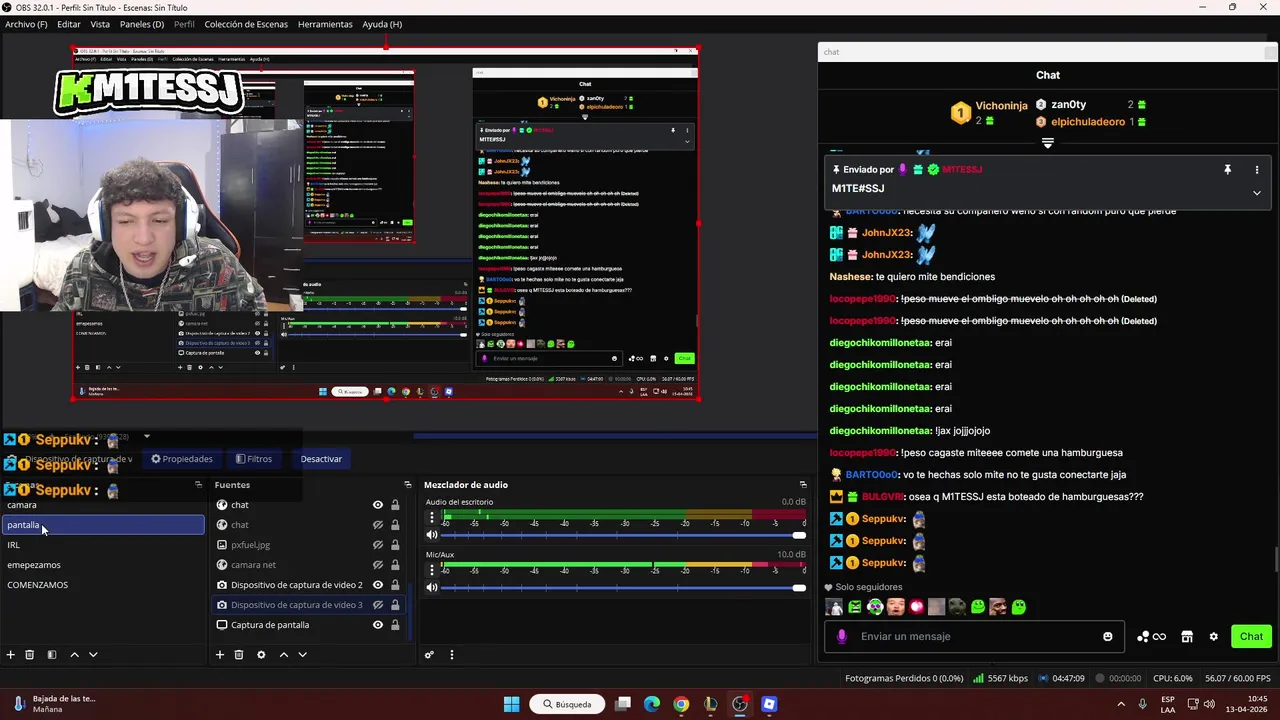Screen dimensions: 1280x720
Task: Unlock the Captura de pantalla source
Action: [395, 625]
